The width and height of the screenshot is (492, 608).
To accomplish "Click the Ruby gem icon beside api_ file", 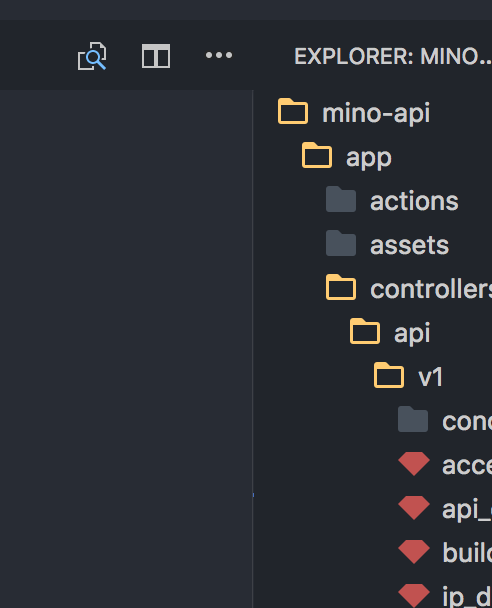I will point(414,508).
